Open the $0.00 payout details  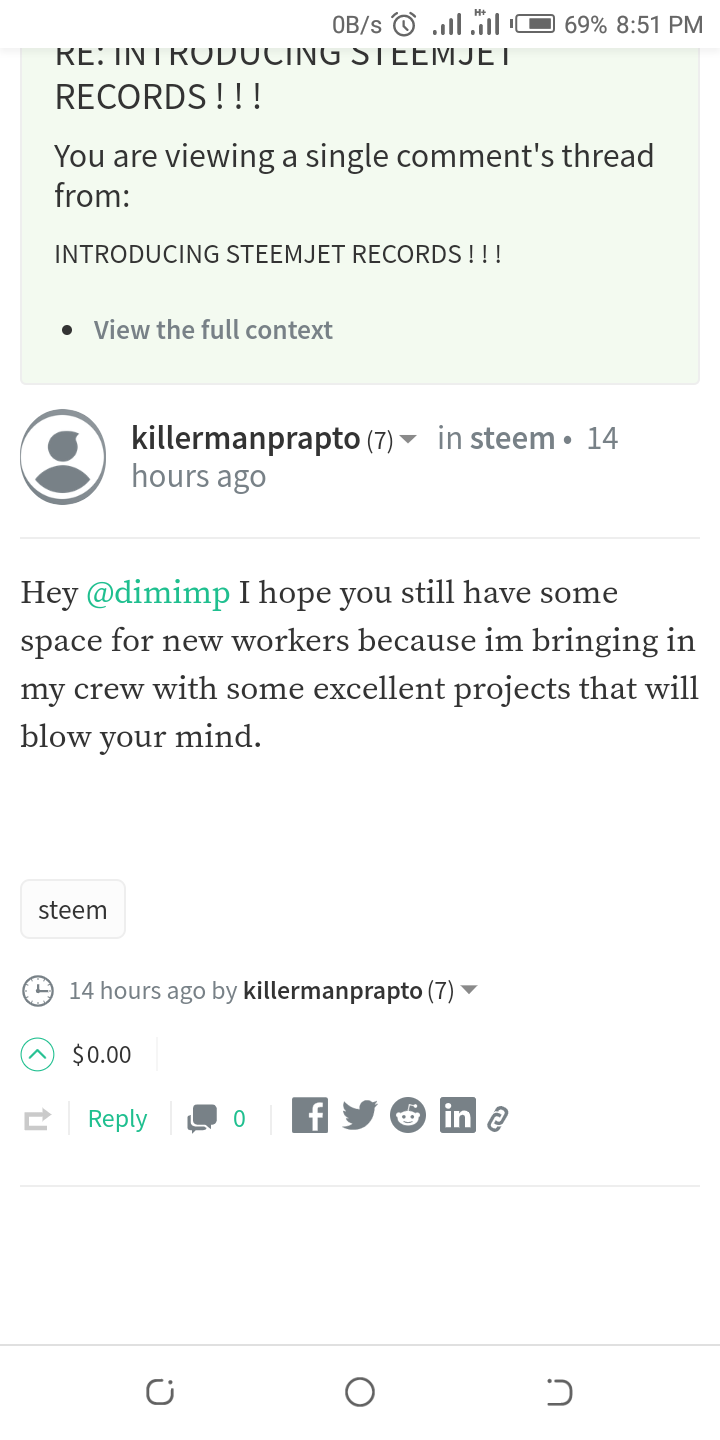[102, 1055]
